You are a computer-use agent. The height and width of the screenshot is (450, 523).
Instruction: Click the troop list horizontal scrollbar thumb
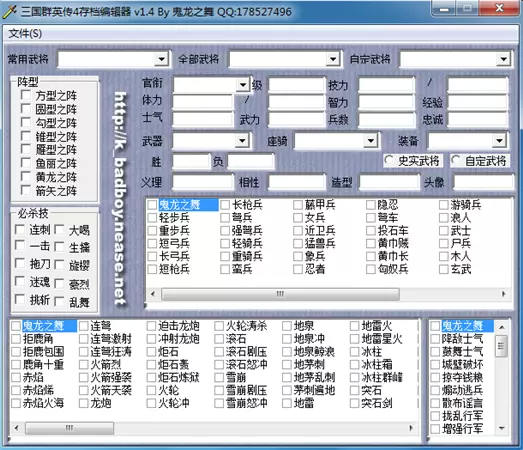[x=280, y=294]
